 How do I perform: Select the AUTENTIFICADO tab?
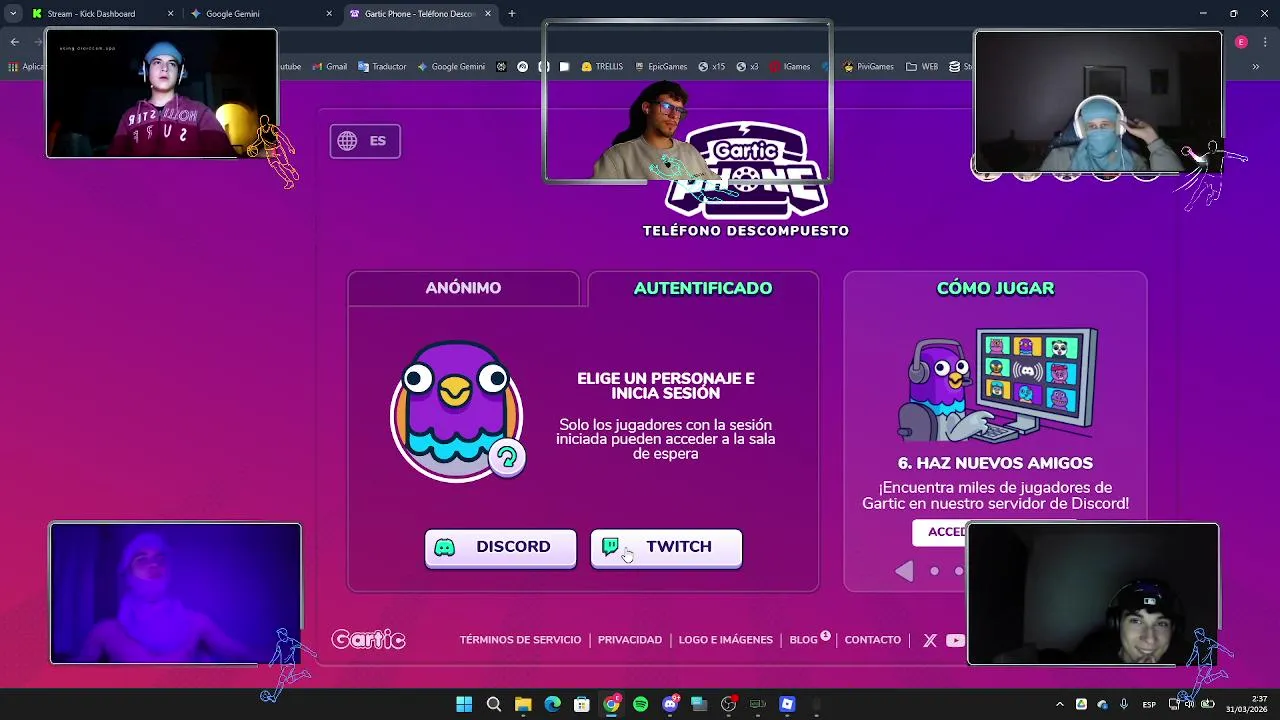click(x=703, y=288)
